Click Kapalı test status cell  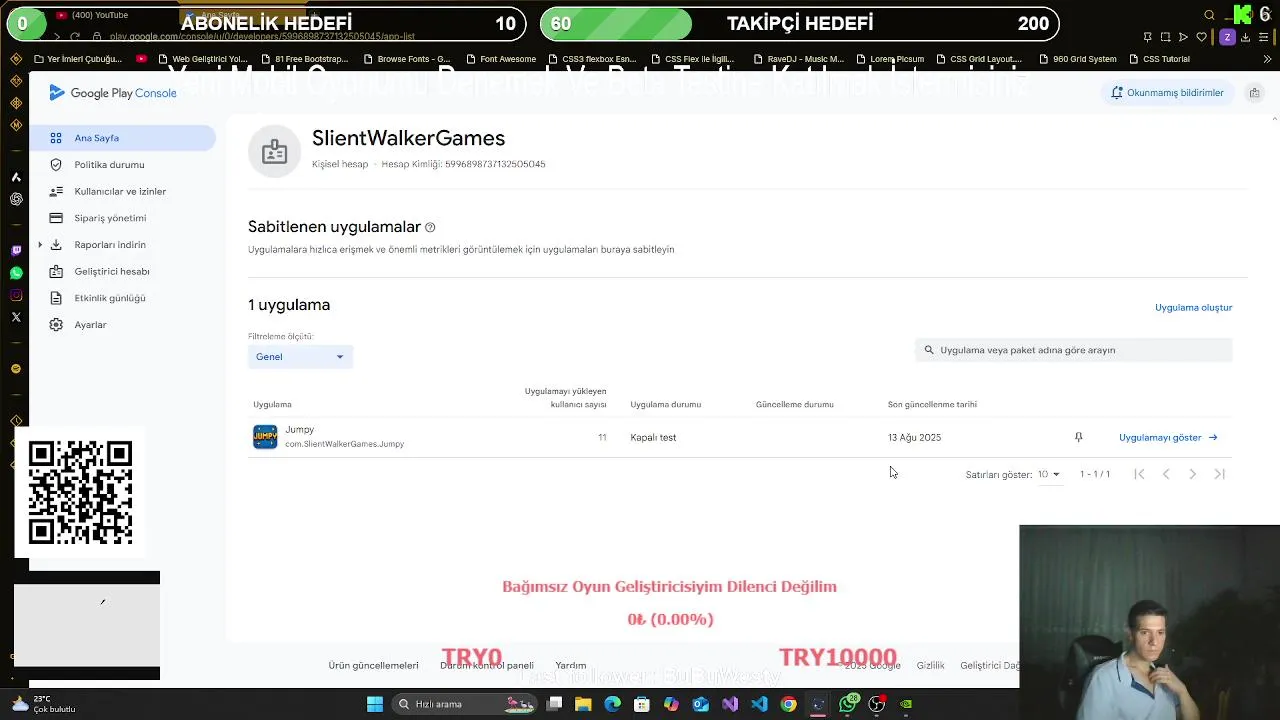pyautogui.click(x=653, y=437)
